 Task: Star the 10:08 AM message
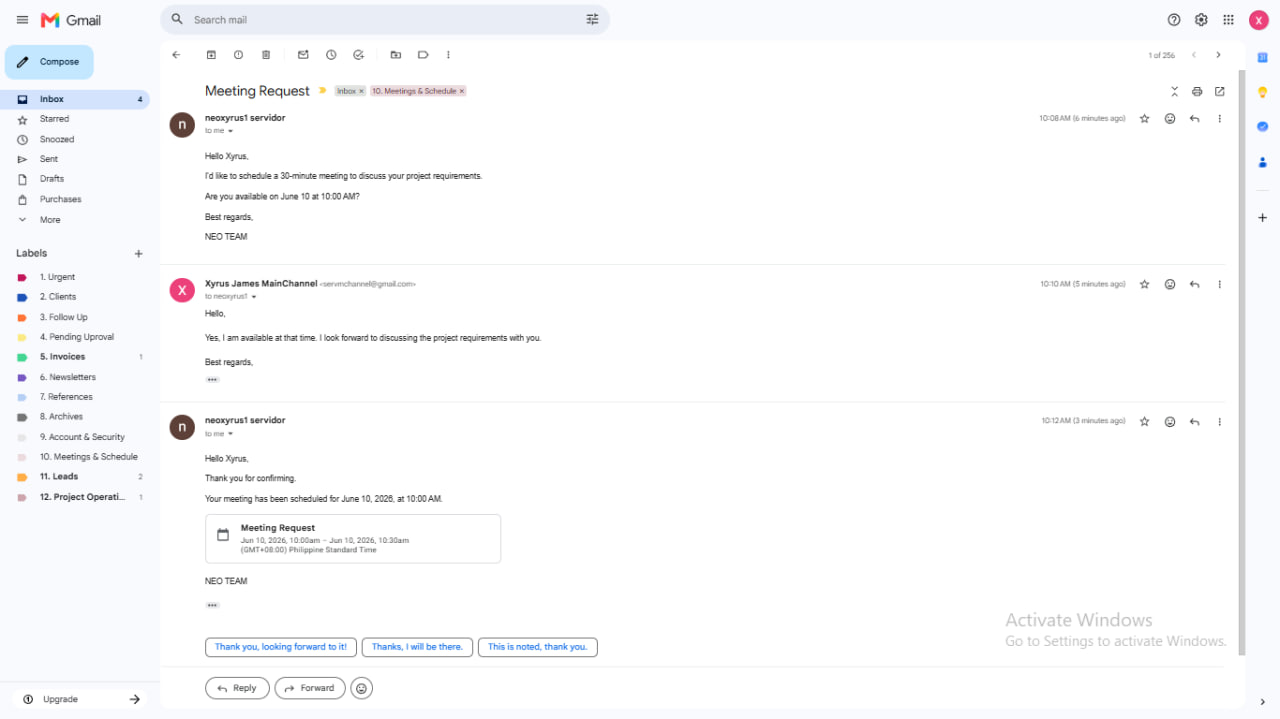coord(1145,118)
